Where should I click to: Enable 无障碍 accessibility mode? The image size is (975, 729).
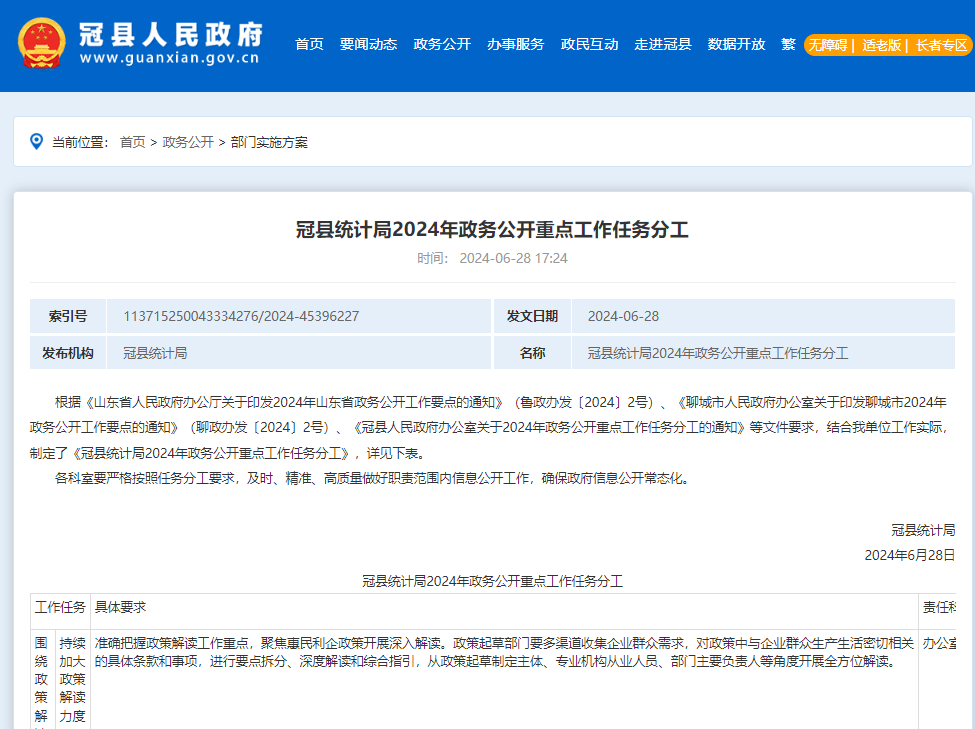coord(827,45)
